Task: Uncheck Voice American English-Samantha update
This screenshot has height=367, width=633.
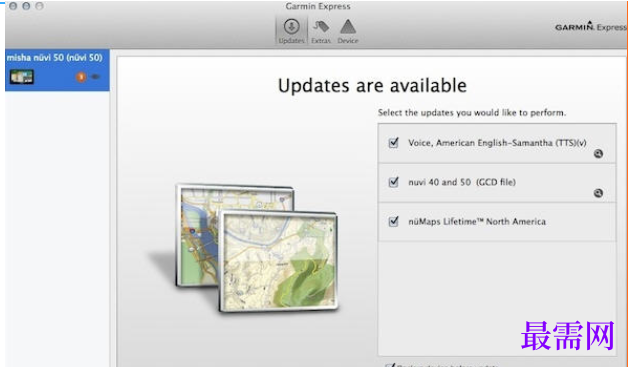Action: (x=393, y=143)
